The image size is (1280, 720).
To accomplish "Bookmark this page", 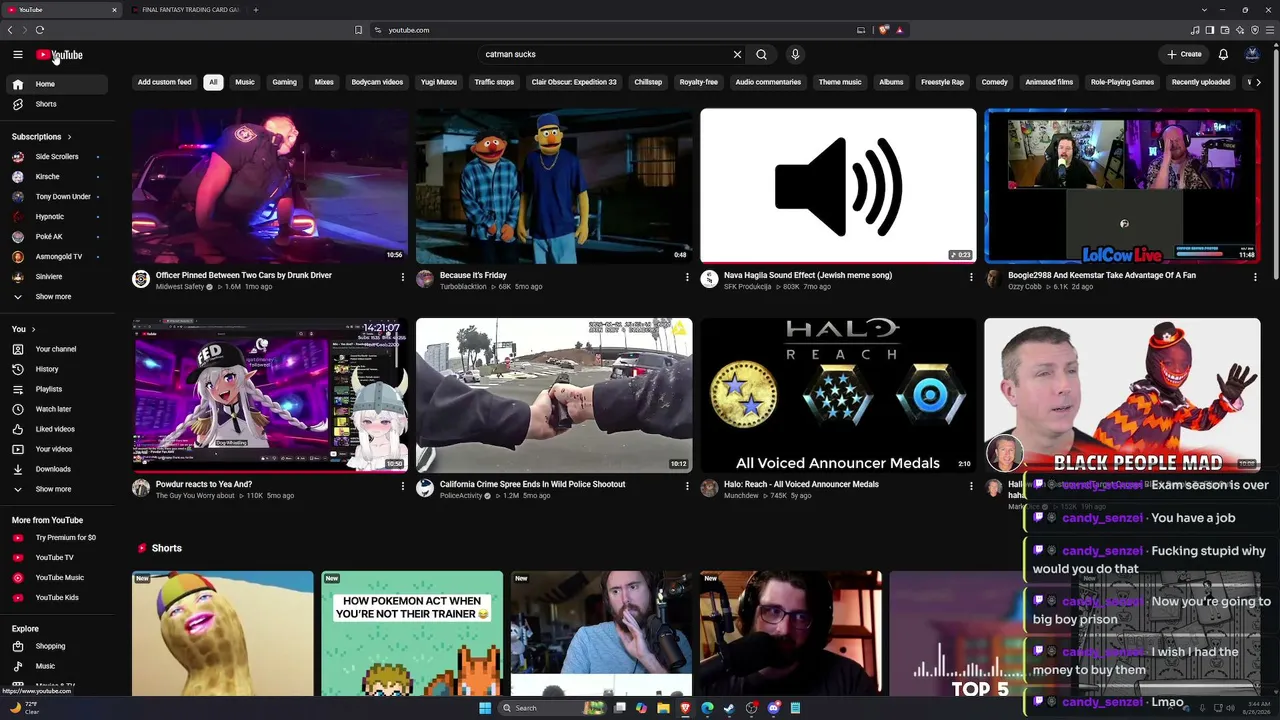I will coord(358,30).
